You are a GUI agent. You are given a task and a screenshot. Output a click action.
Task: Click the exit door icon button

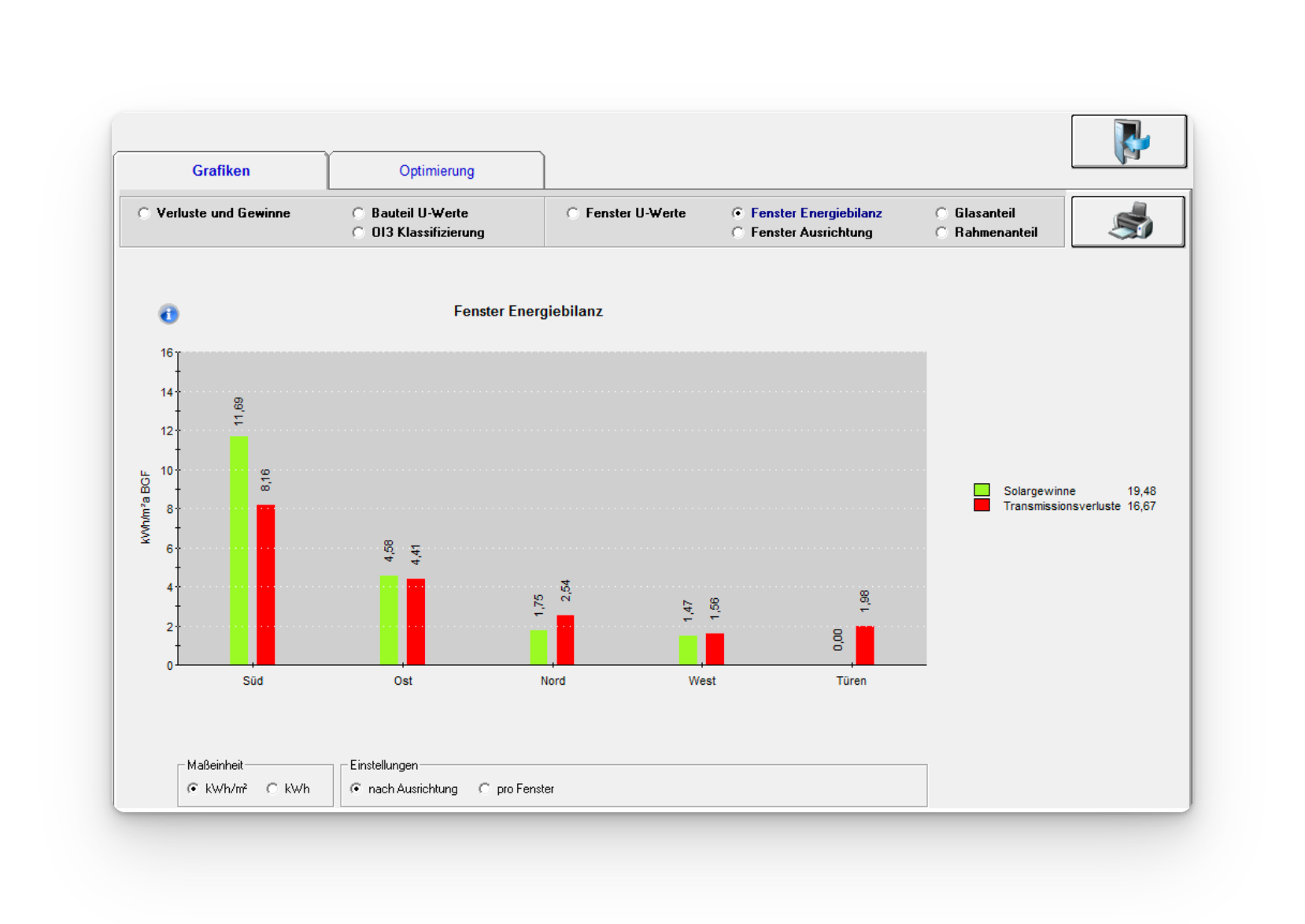pyautogui.click(x=1129, y=142)
